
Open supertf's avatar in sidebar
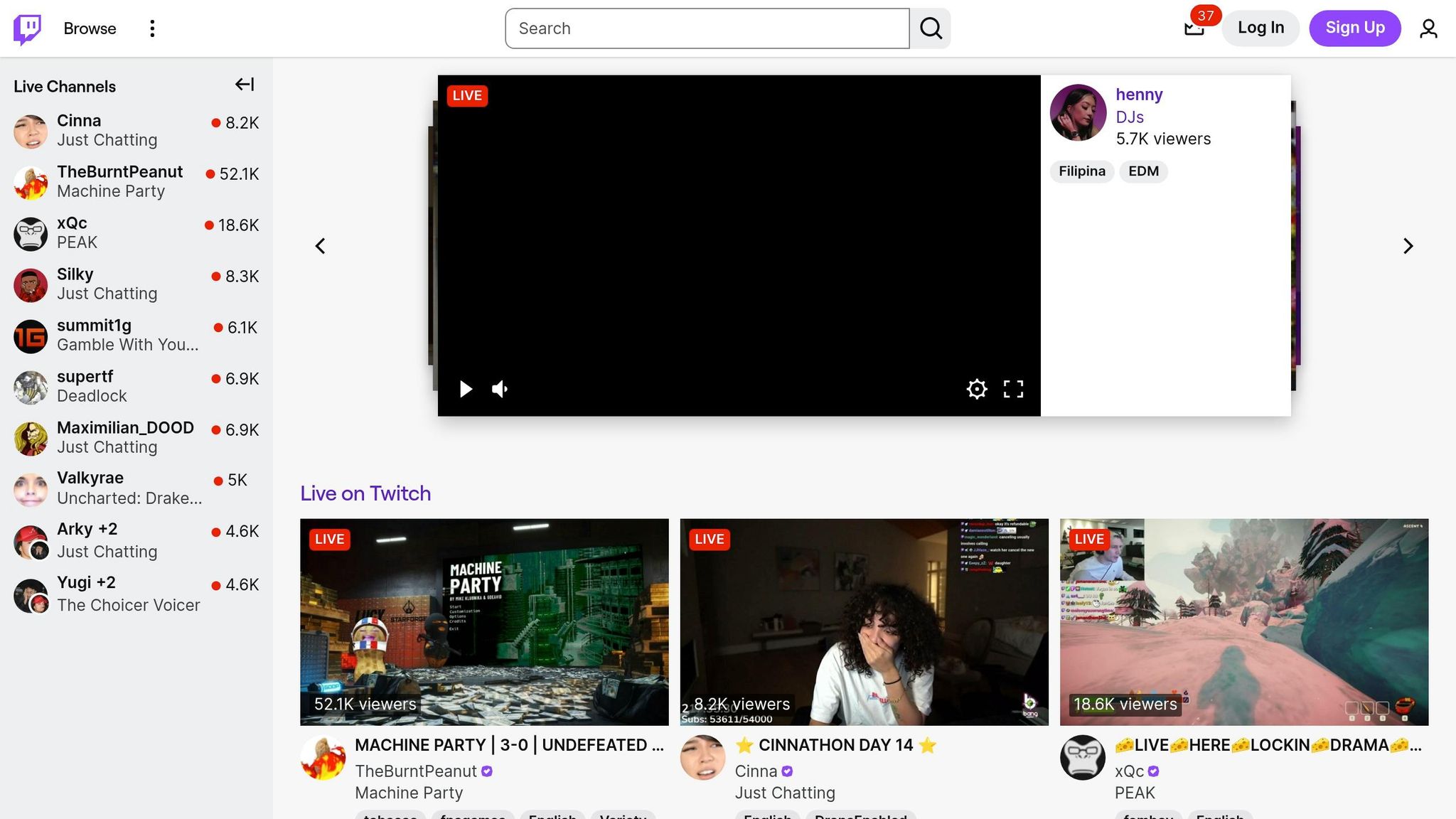(31, 387)
